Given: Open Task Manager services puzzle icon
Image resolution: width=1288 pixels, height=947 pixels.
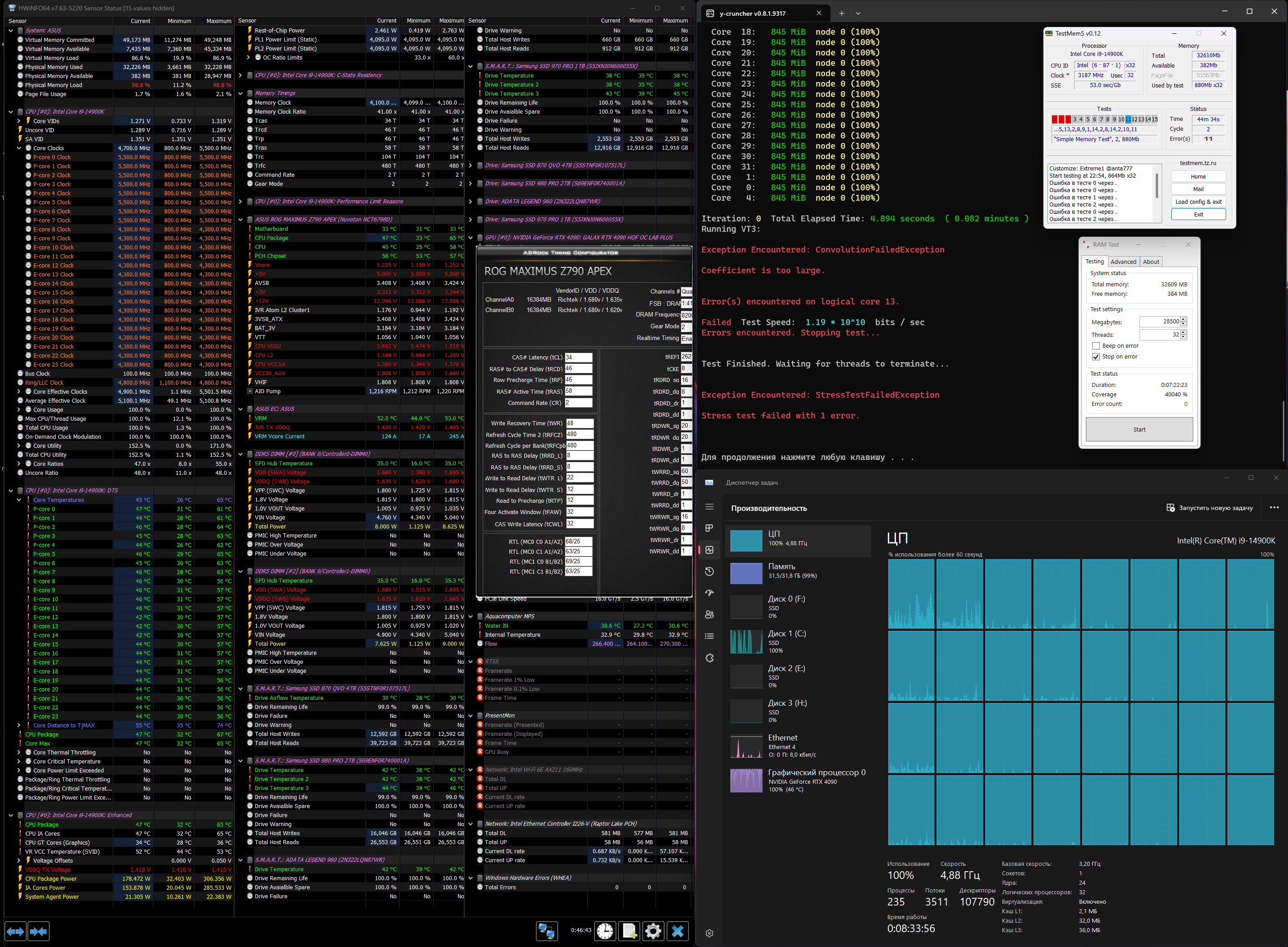Looking at the screenshot, I should tap(709, 657).
